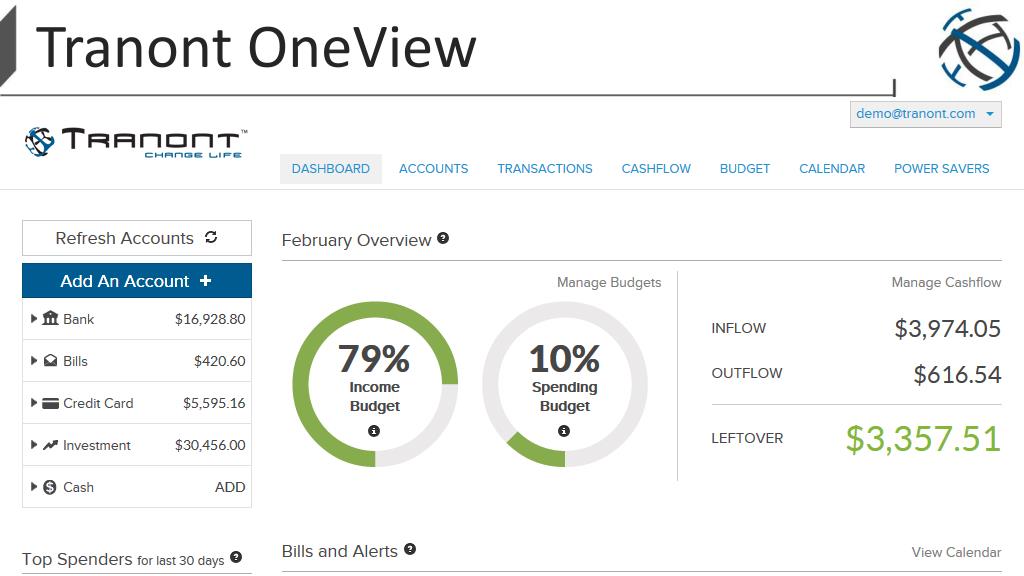Viewport: 1024px width, 576px height.
Task: Click the Credit Card icon
Action: (x=50, y=404)
